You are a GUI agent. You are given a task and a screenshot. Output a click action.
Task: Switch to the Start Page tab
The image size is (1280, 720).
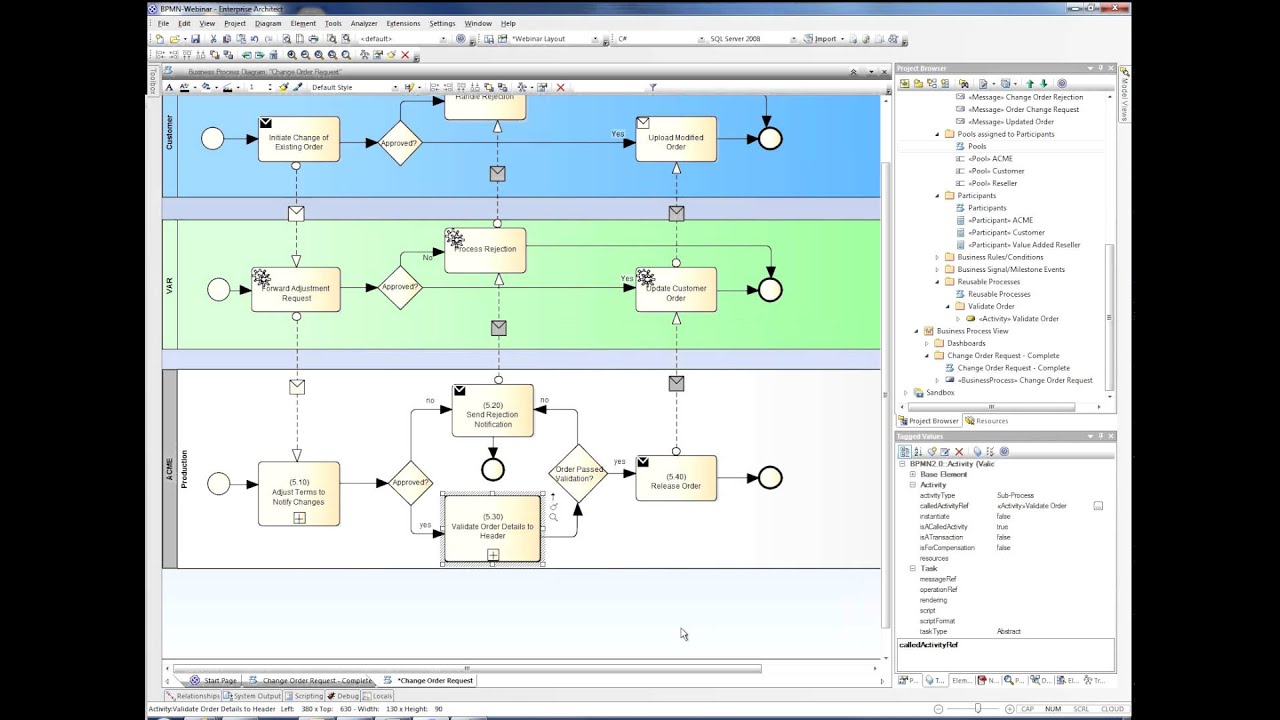click(x=214, y=681)
